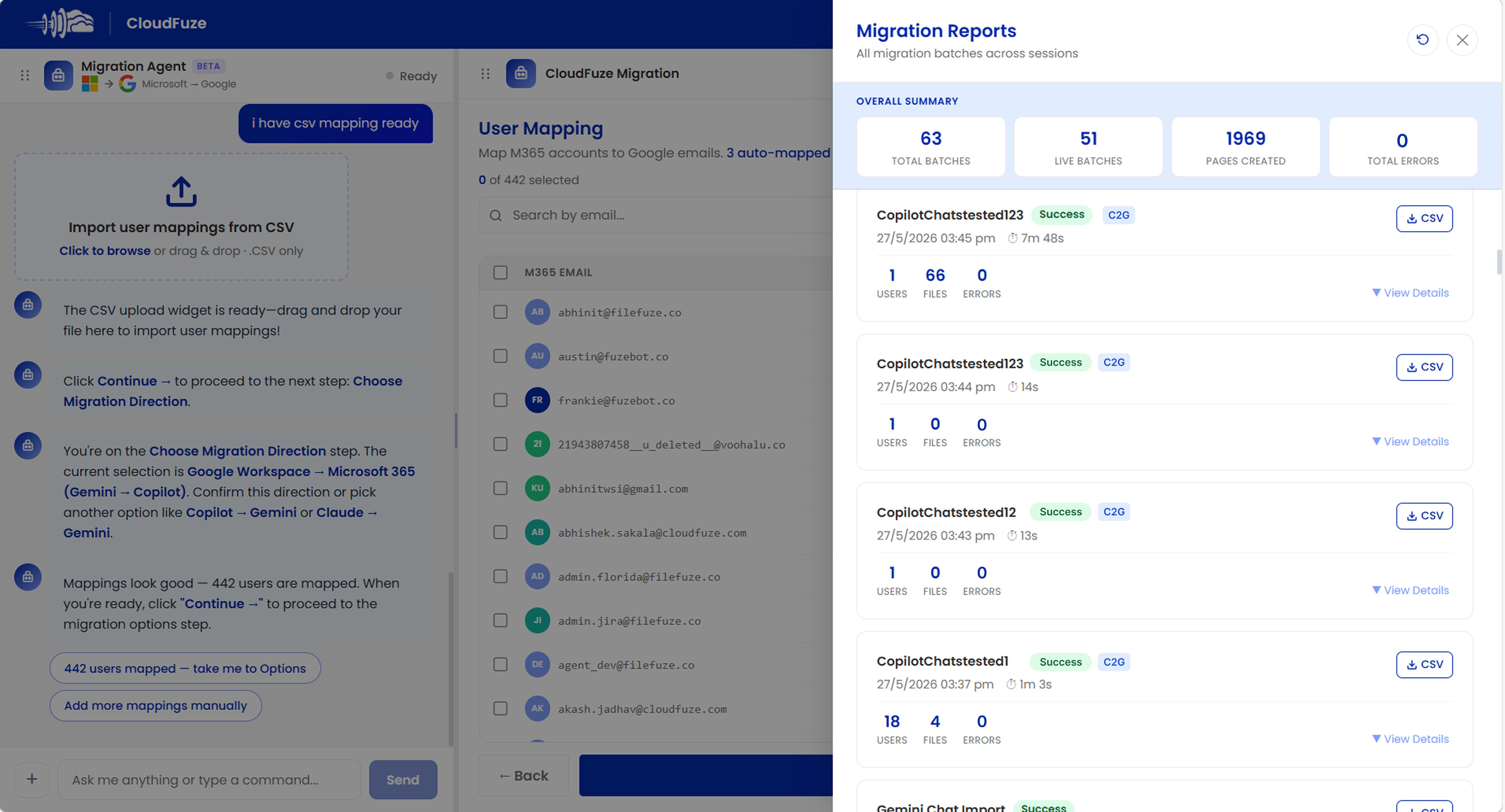Check the box for abhinitwsi@gmail.com
This screenshot has width=1505, height=812.
tap(500, 488)
